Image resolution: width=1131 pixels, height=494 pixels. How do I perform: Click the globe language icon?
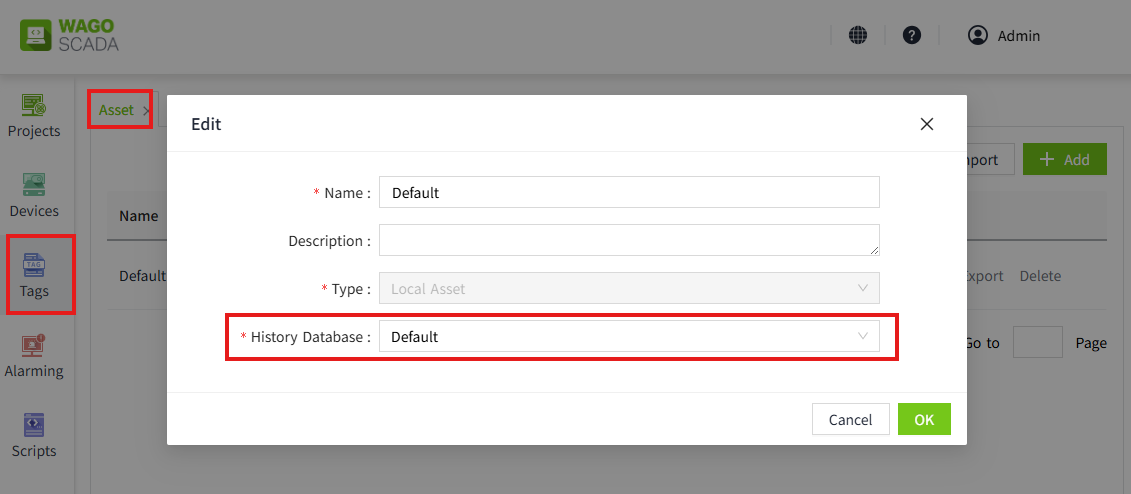click(x=858, y=35)
